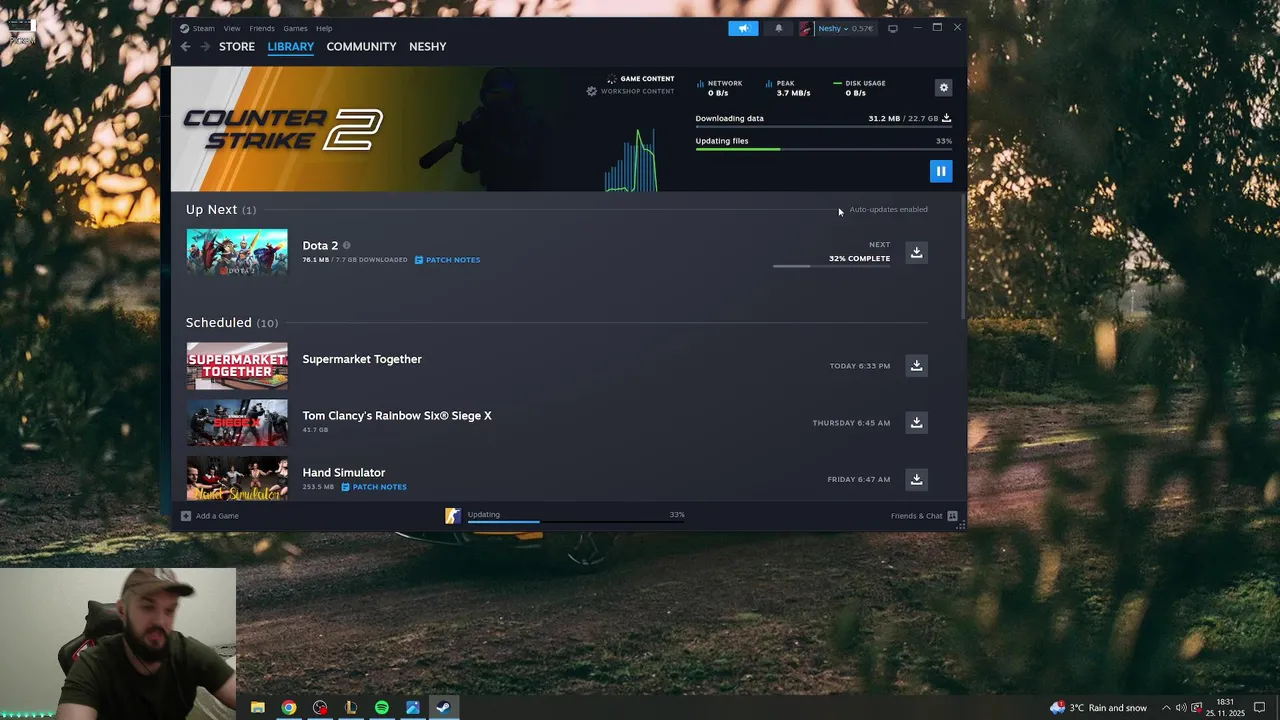Show hidden system tray icons
1280x720 pixels.
(x=1165, y=708)
